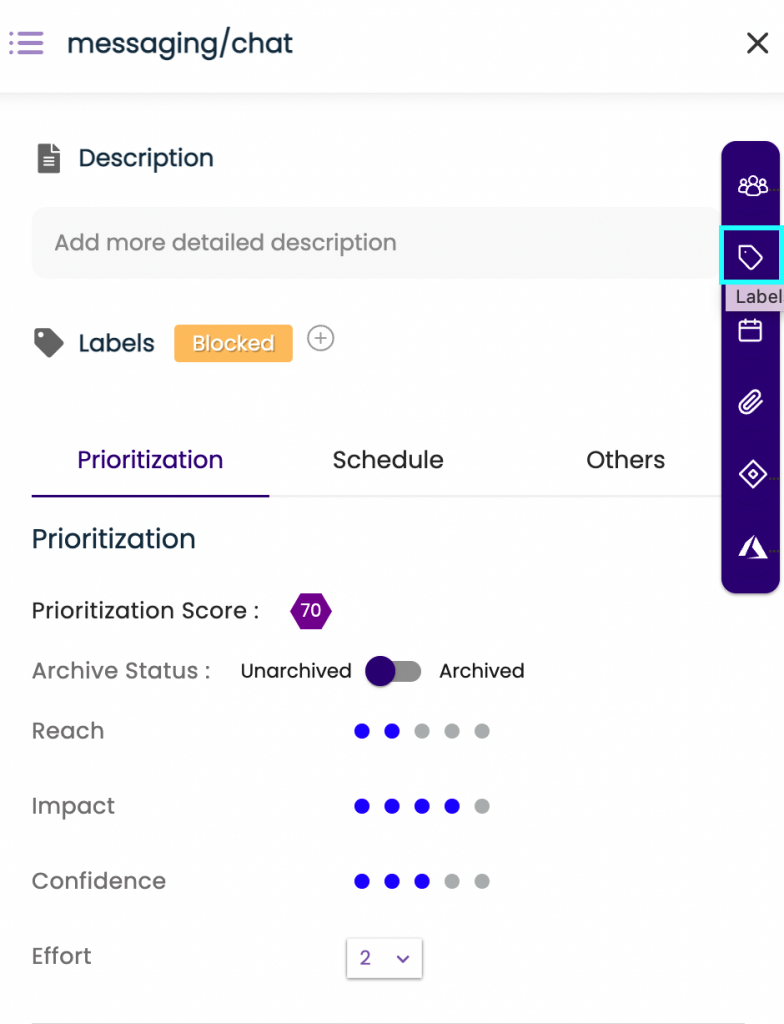Open the Azure integration icon
Image resolution: width=784 pixels, height=1024 pixels.
753,547
